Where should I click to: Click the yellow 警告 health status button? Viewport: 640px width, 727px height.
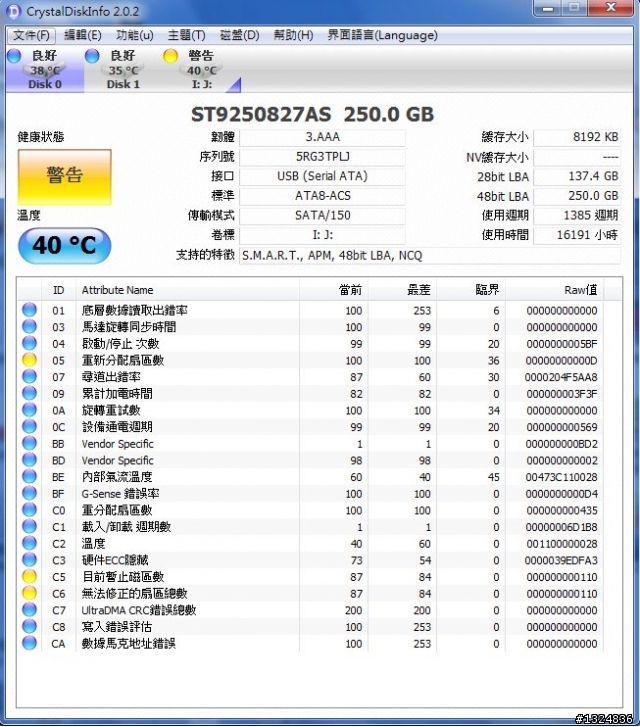[64, 177]
